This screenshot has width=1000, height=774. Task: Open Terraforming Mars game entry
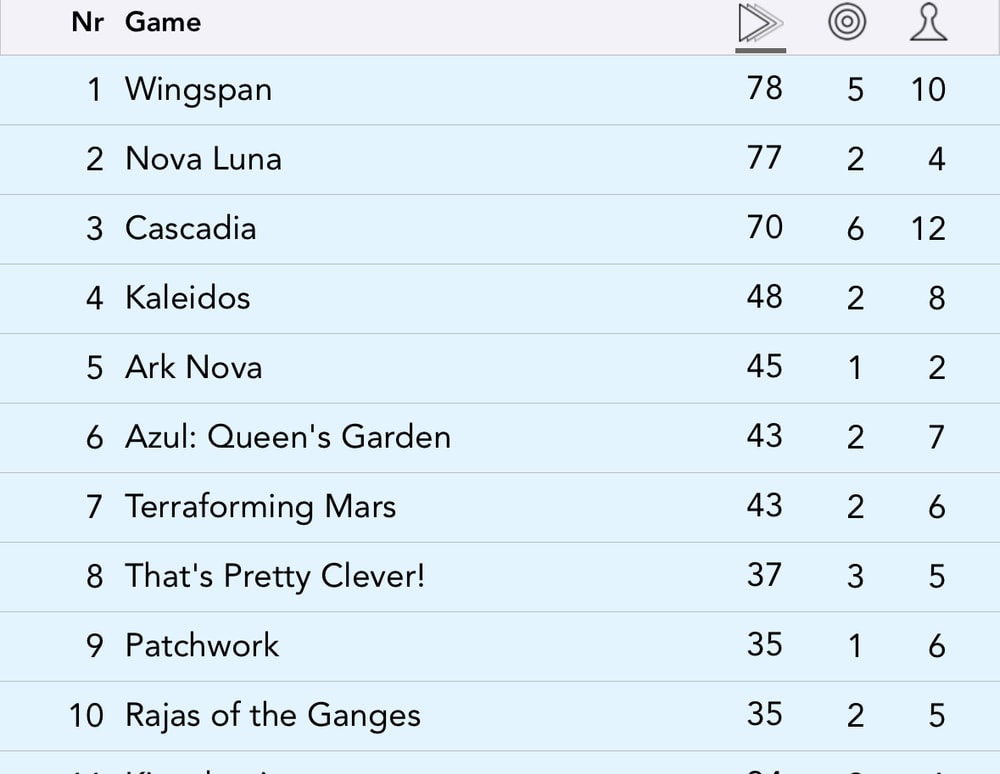(x=260, y=506)
